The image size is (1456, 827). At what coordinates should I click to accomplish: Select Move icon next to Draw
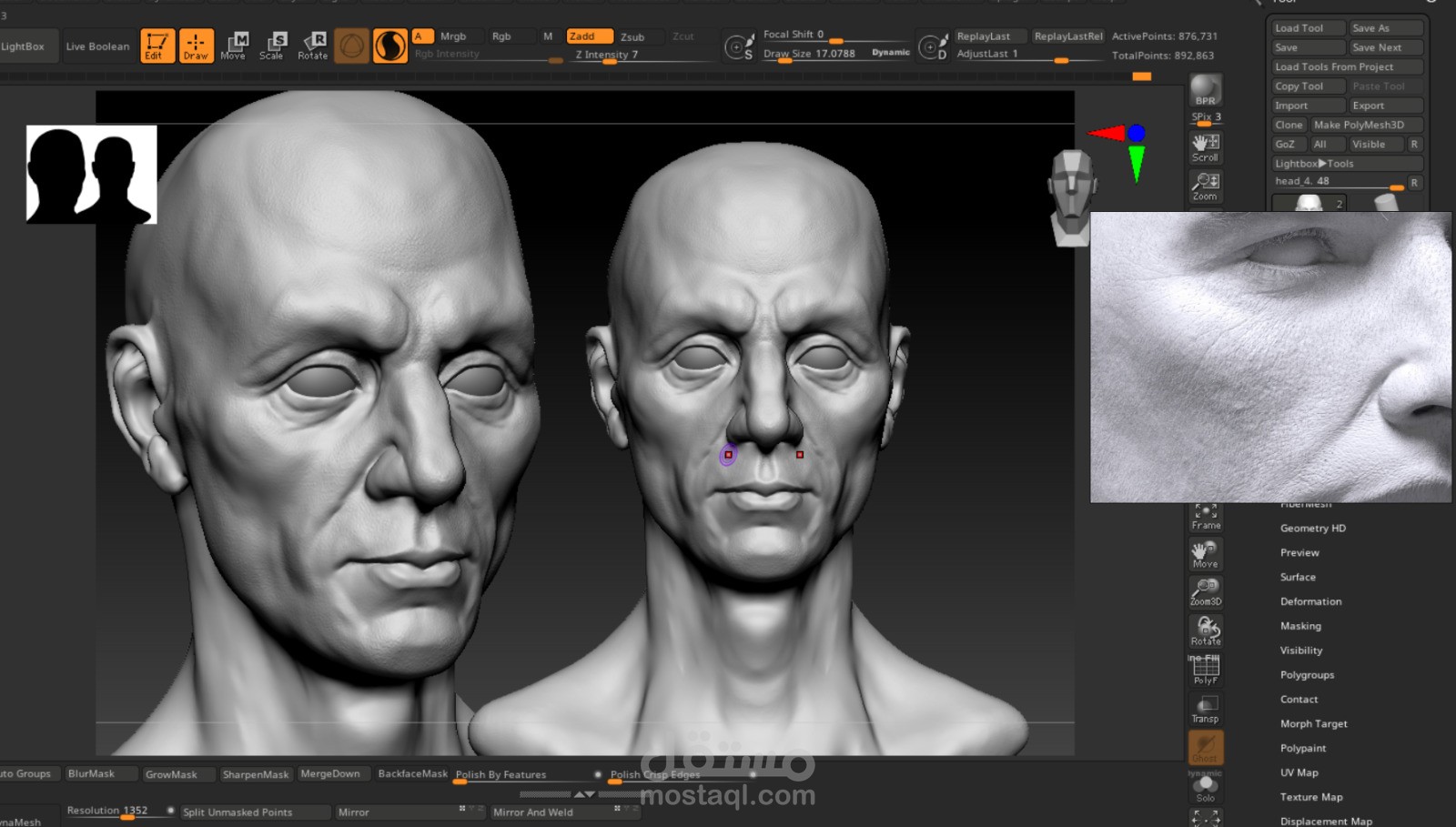233,45
